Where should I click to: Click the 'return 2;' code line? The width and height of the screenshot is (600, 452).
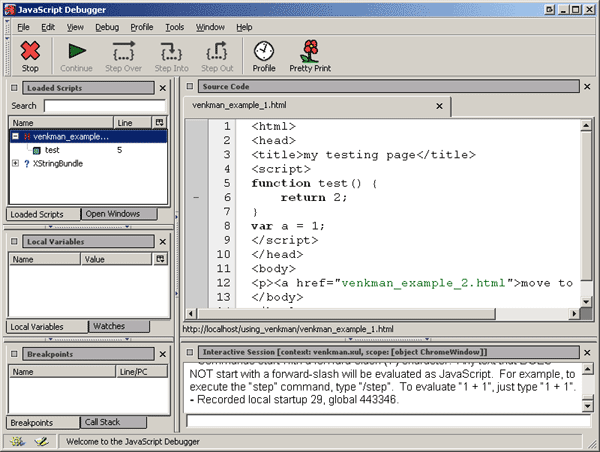coord(314,197)
